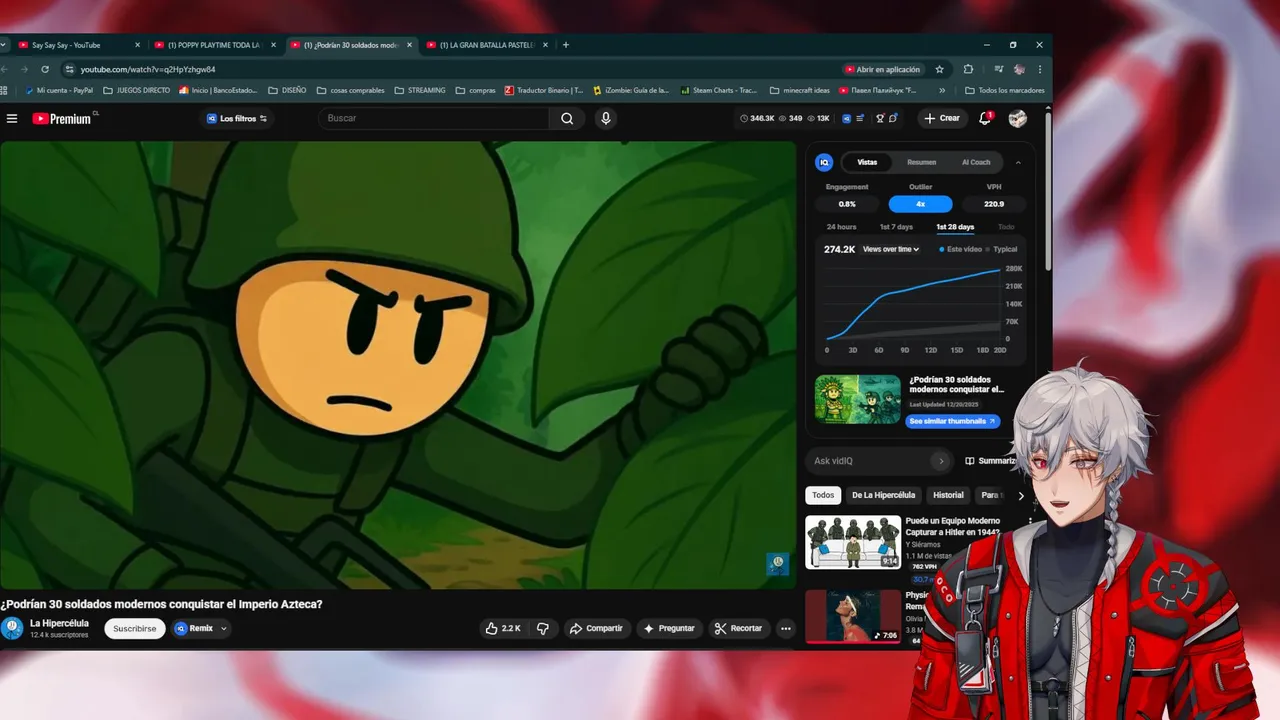1280x720 pixels.
Task: Click the La Hipercélula channel avatar
Action: coord(12,628)
